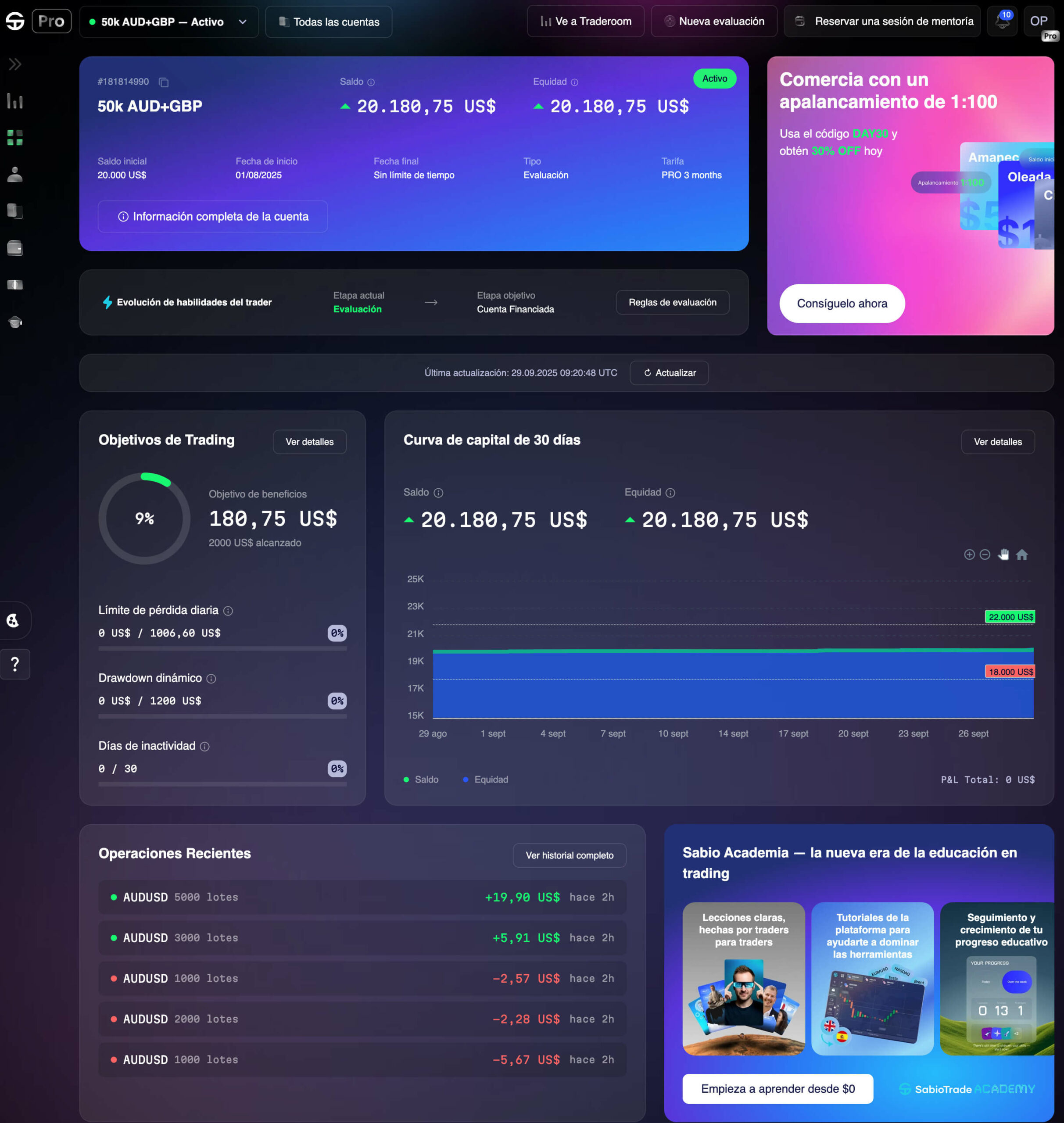Expand the collapsed sidebar with double chevron
Image resolution: width=1064 pixels, height=1123 pixels.
tap(15, 64)
